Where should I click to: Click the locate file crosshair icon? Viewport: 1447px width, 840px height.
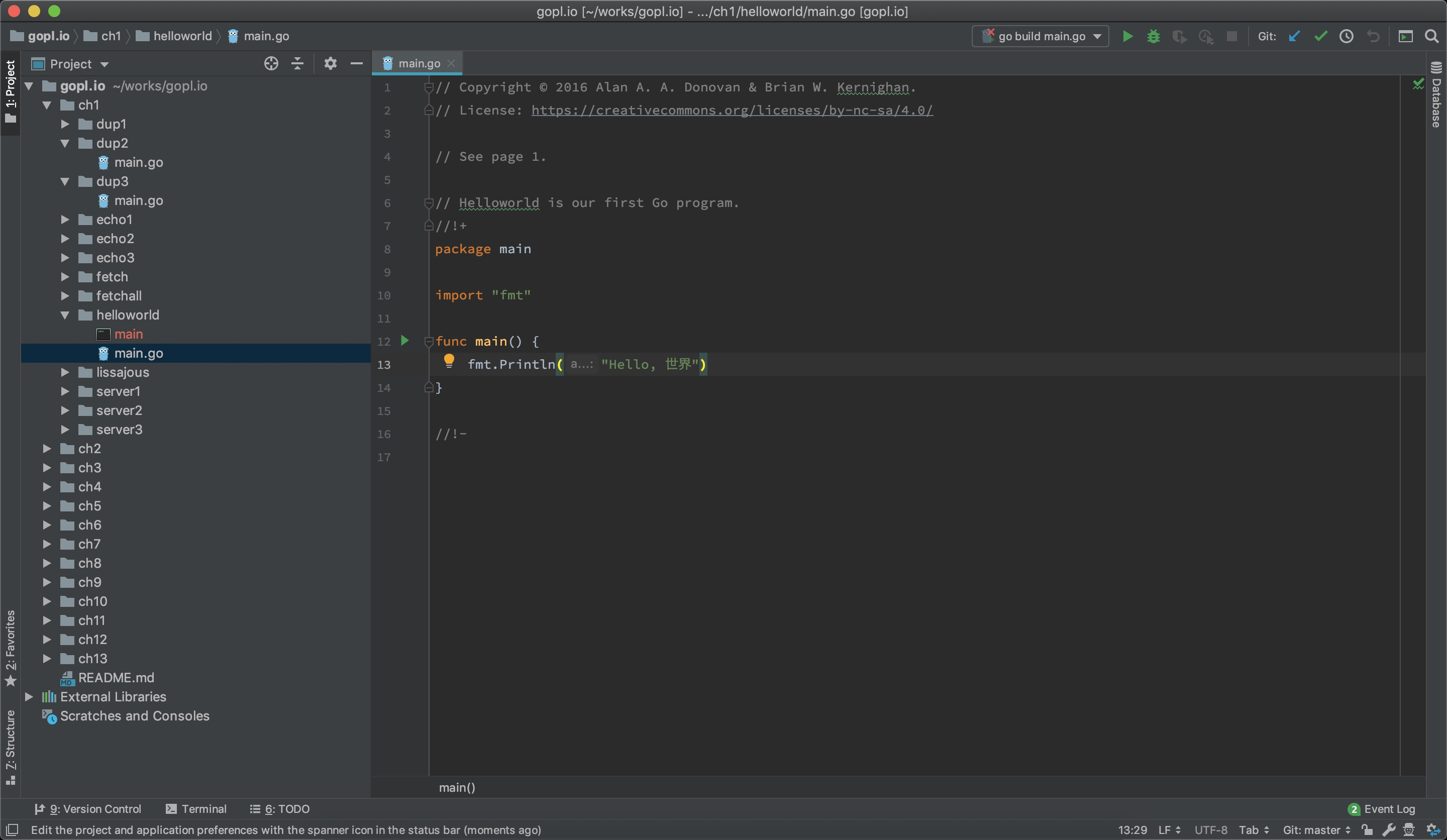271,63
